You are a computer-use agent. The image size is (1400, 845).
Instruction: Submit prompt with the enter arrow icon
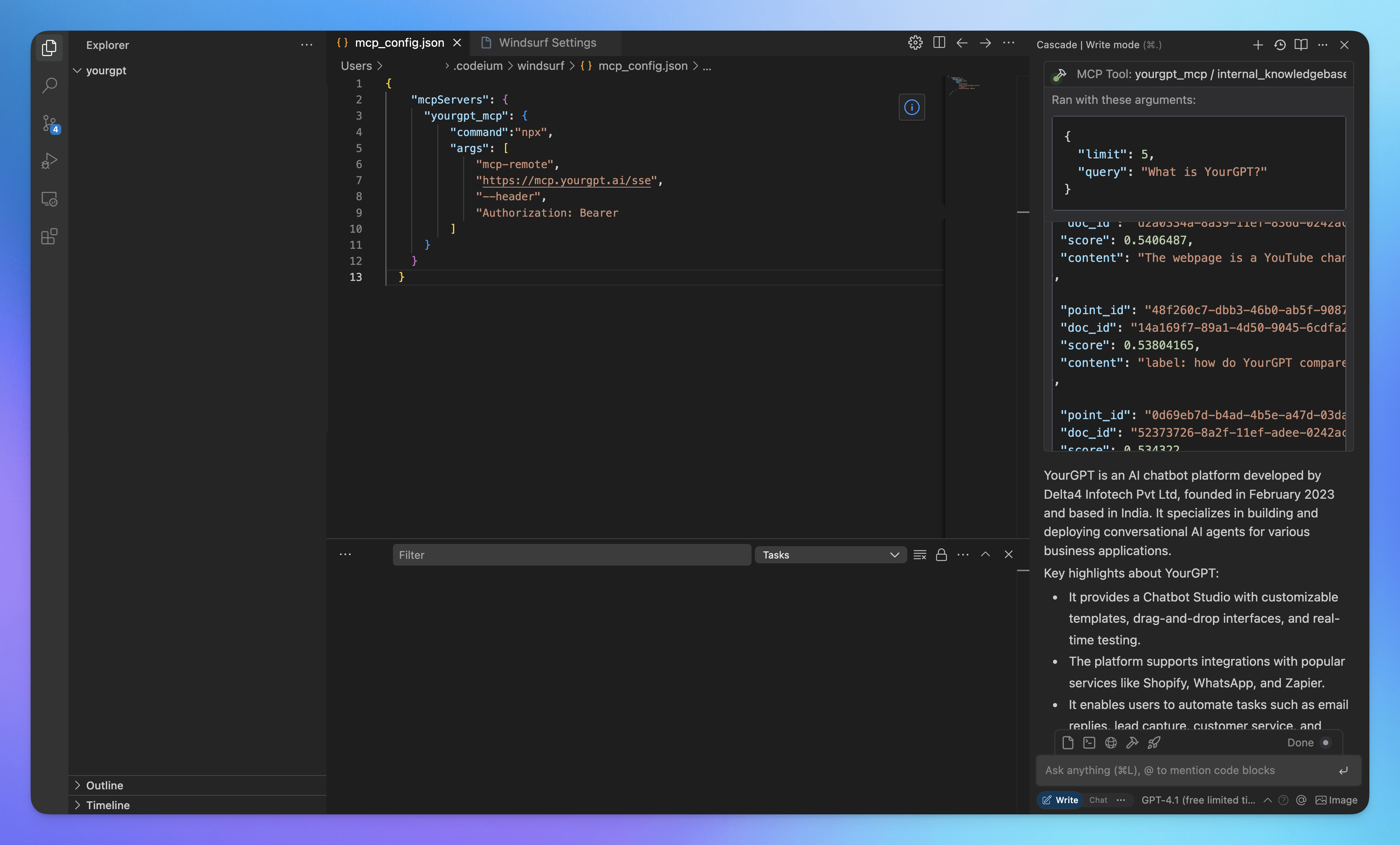pos(1343,771)
